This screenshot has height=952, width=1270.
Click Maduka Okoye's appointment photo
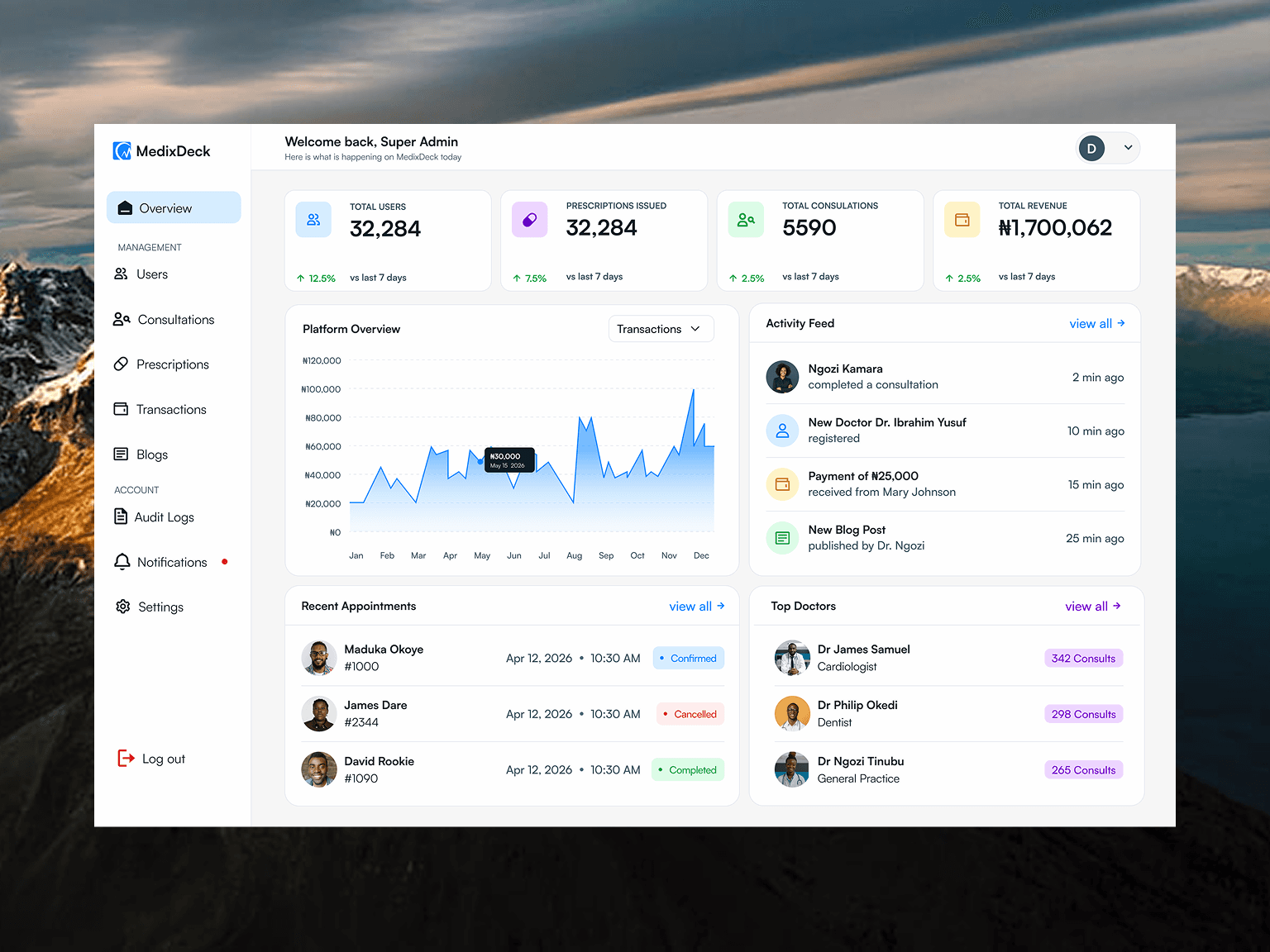[x=318, y=658]
